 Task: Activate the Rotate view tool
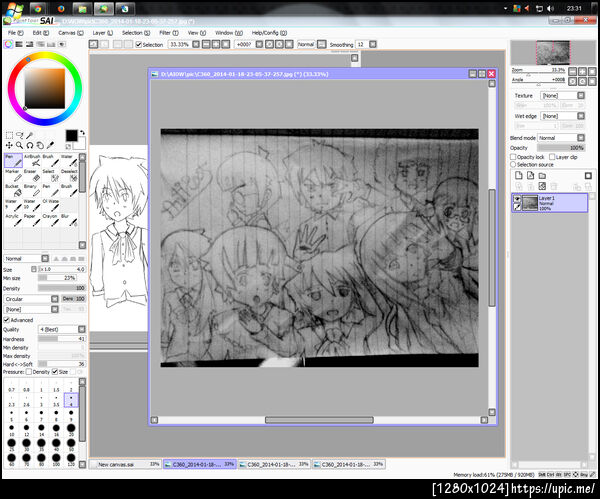(x=30, y=145)
